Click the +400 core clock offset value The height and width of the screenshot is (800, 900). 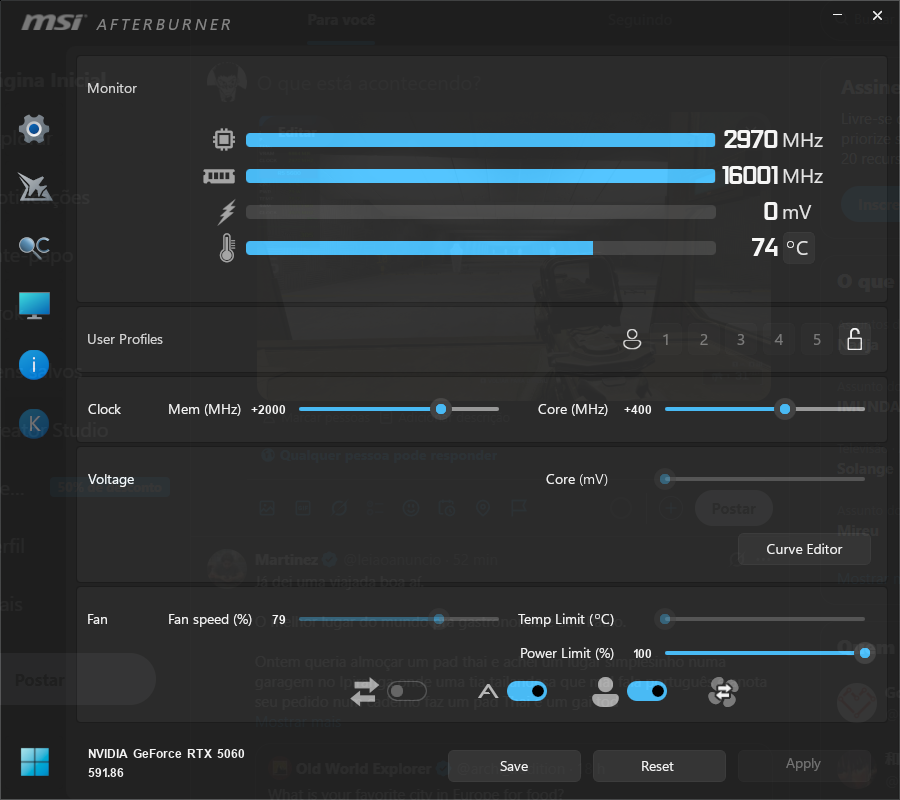(x=638, y=410)
